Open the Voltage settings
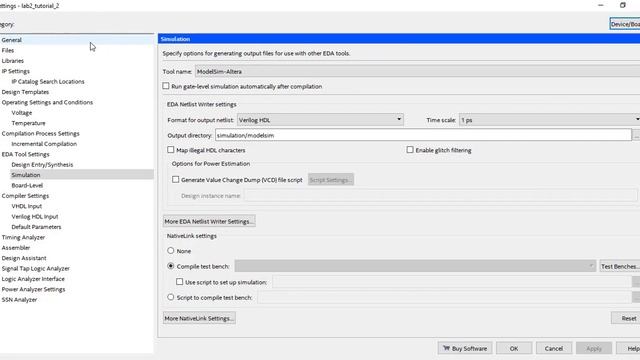 [x=22, y=113]
